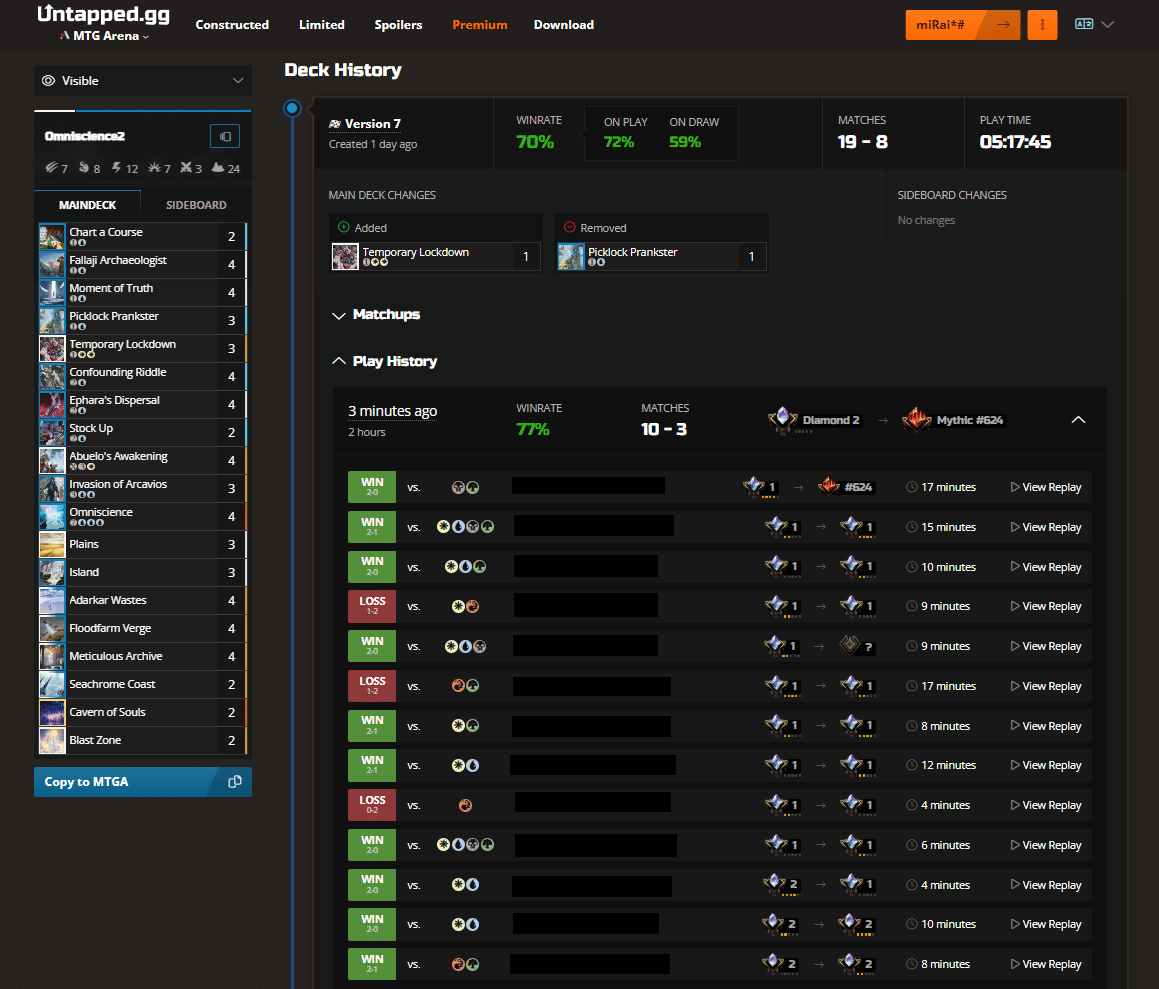Go to the Premium page
The image size is (1159, 989).
[480, 24]
